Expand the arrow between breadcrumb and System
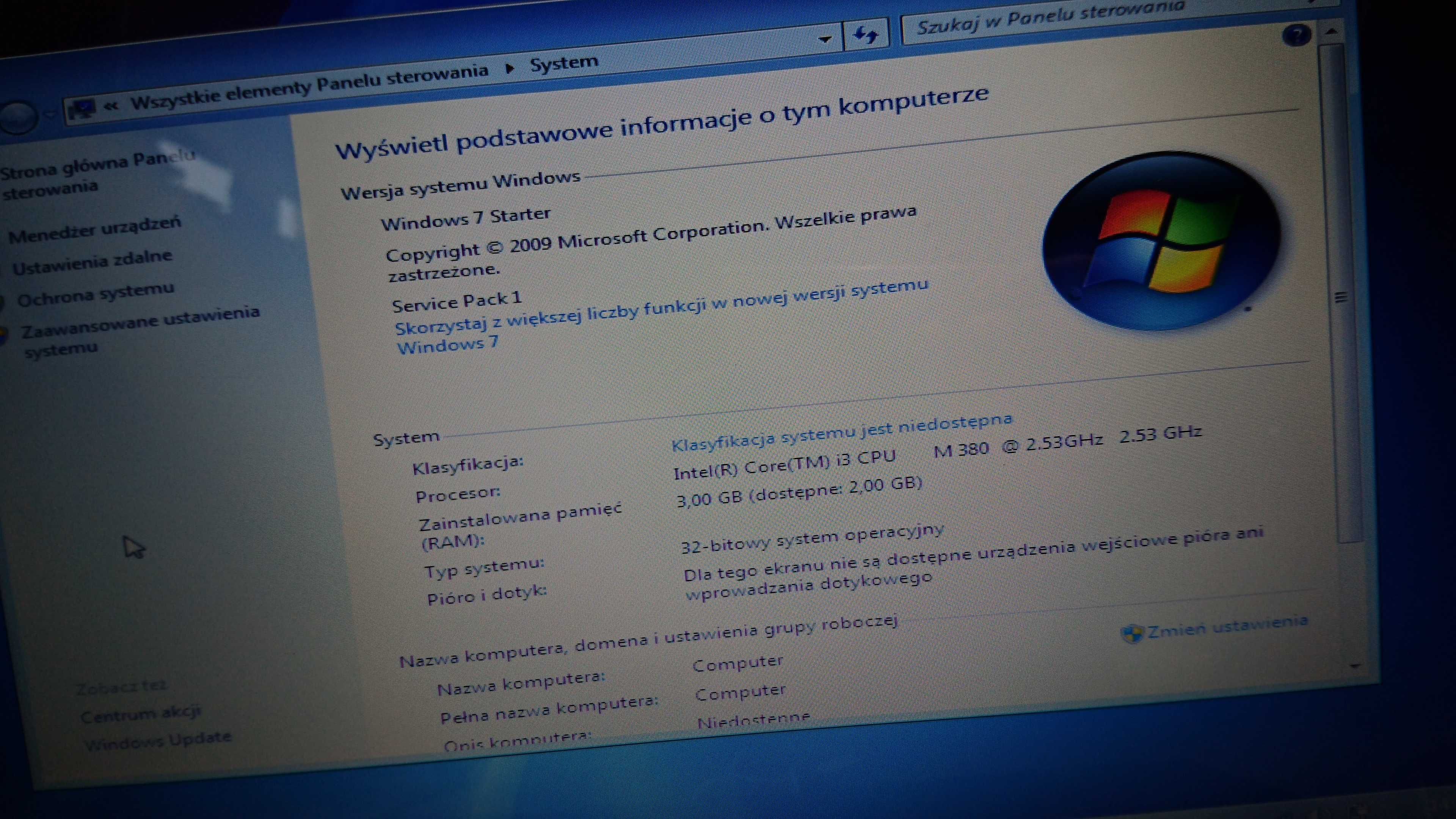The image size is (1456, 819). (510, 68)
